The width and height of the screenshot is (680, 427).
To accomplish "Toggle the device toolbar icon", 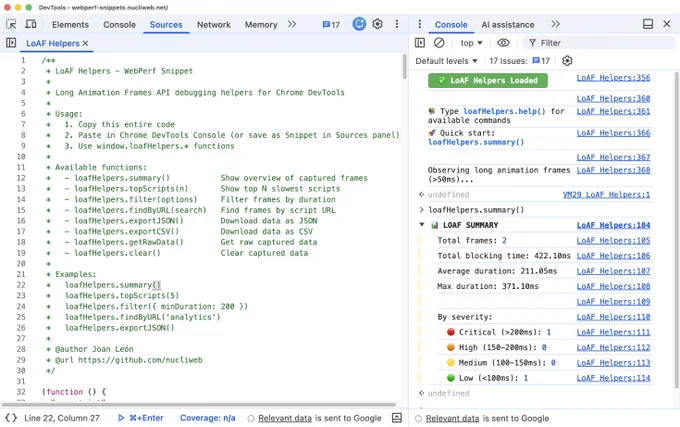I will (x=31, y=24).
